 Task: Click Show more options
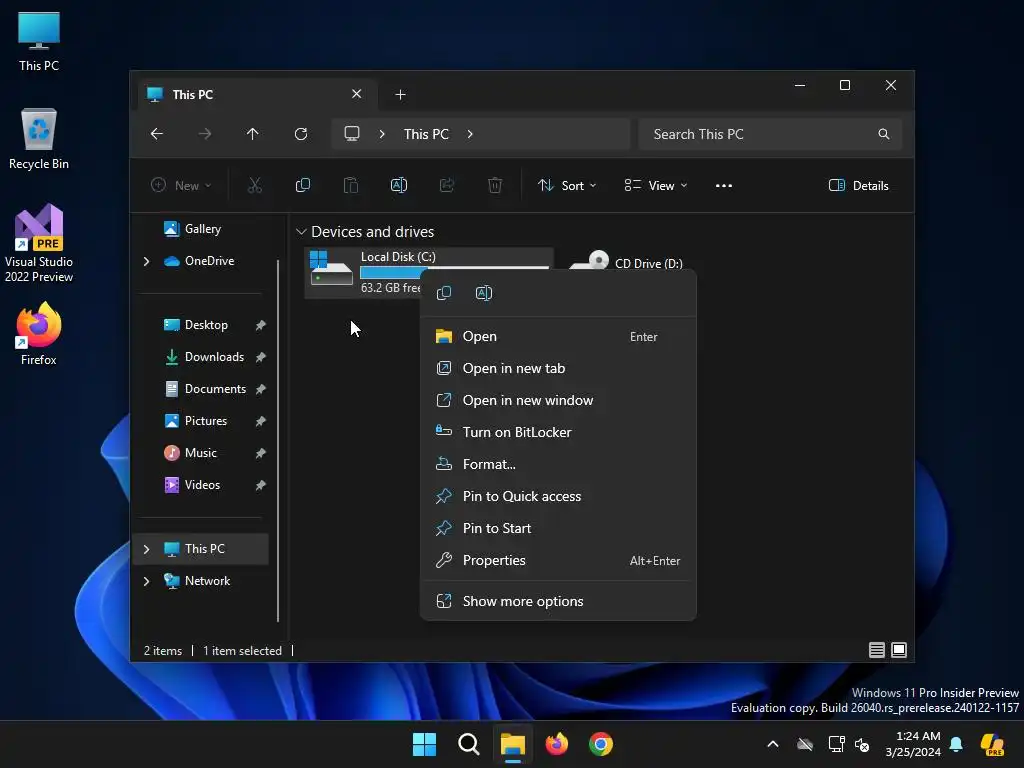pos(558,601)
